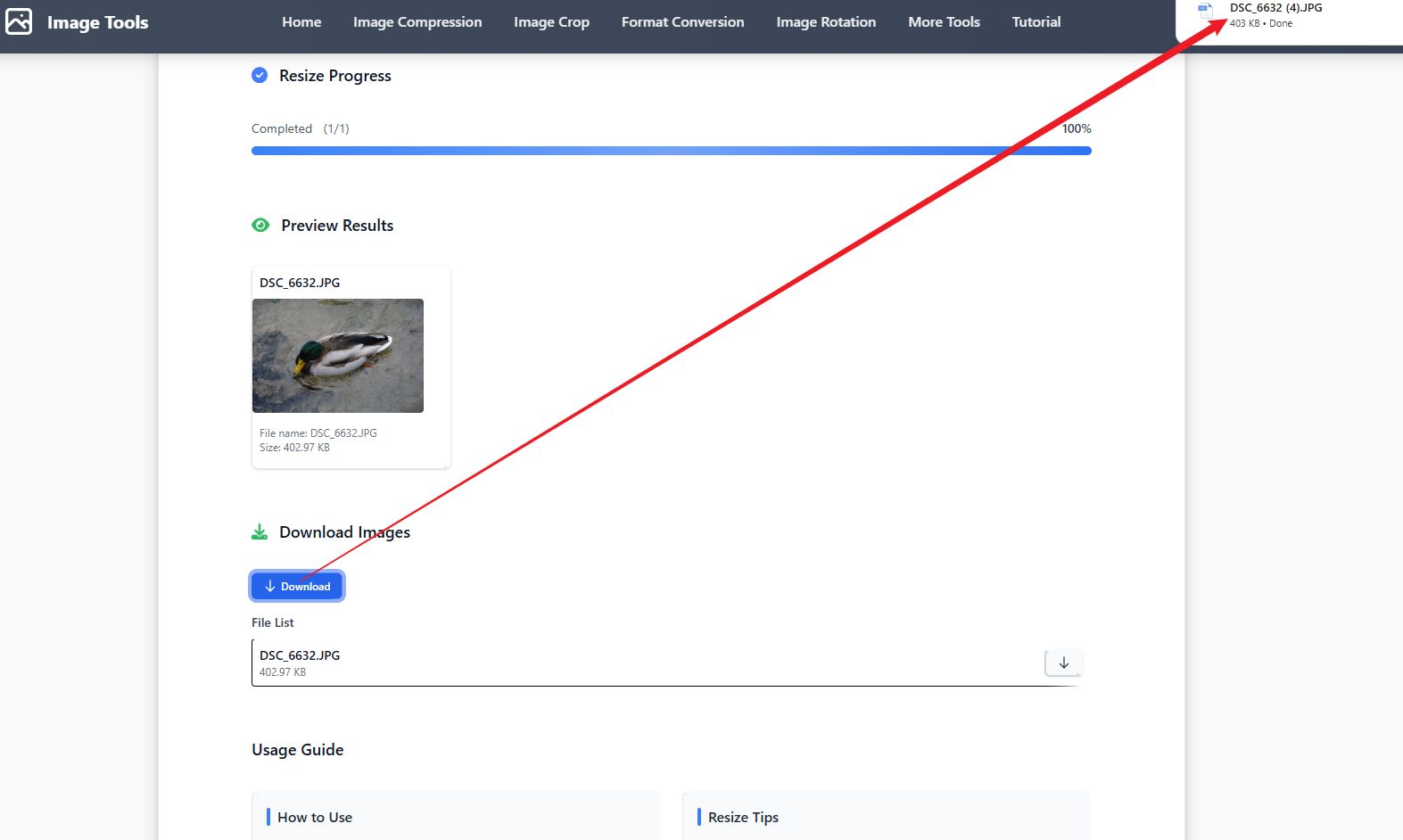Click the blue Resize Progress checkmark icon
The width and height of the screenshot is (1403, 840).
tap(260, 75)
